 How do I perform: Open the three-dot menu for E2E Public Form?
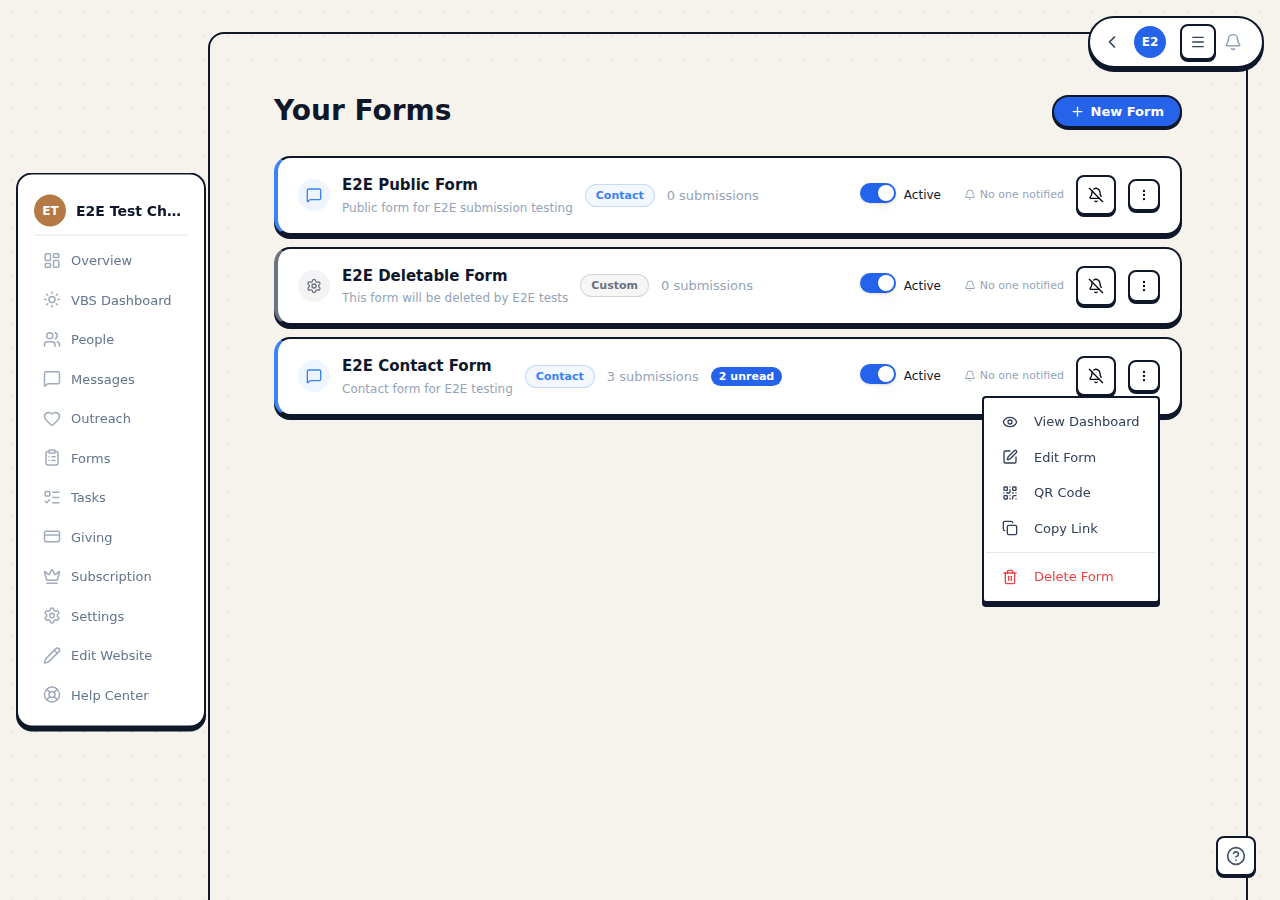tap(1143, 195)
